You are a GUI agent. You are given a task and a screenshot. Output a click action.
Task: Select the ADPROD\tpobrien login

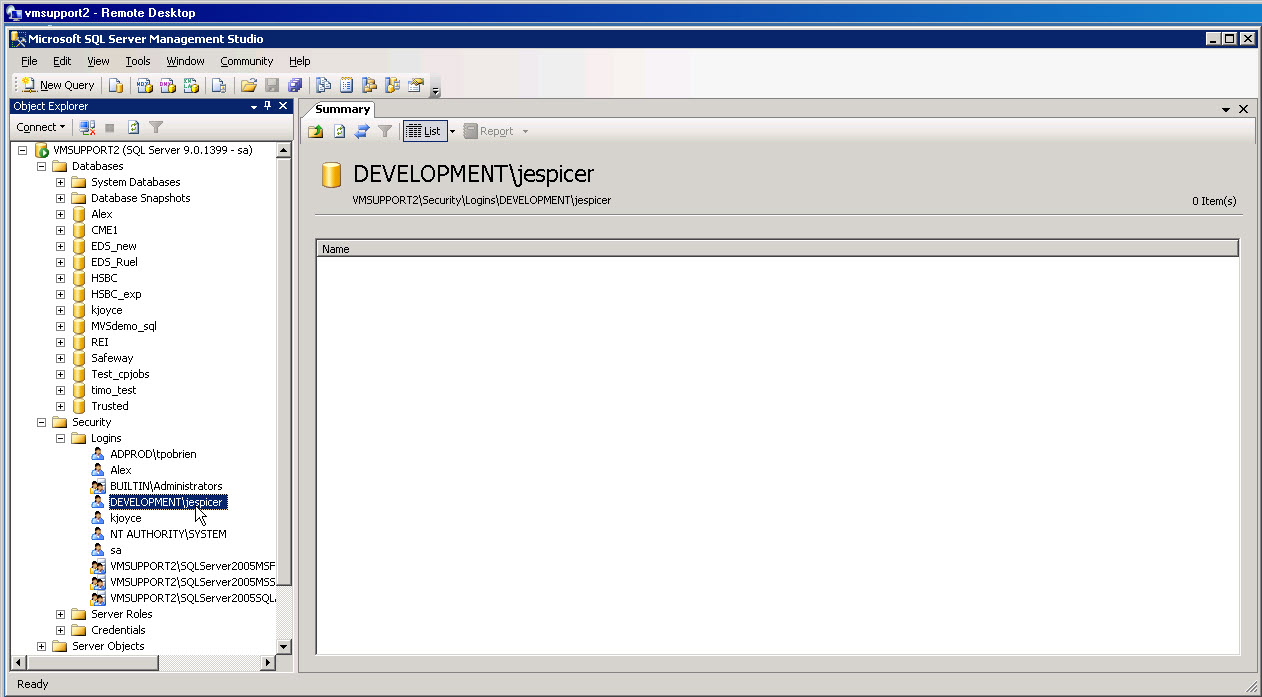[153, 454]
